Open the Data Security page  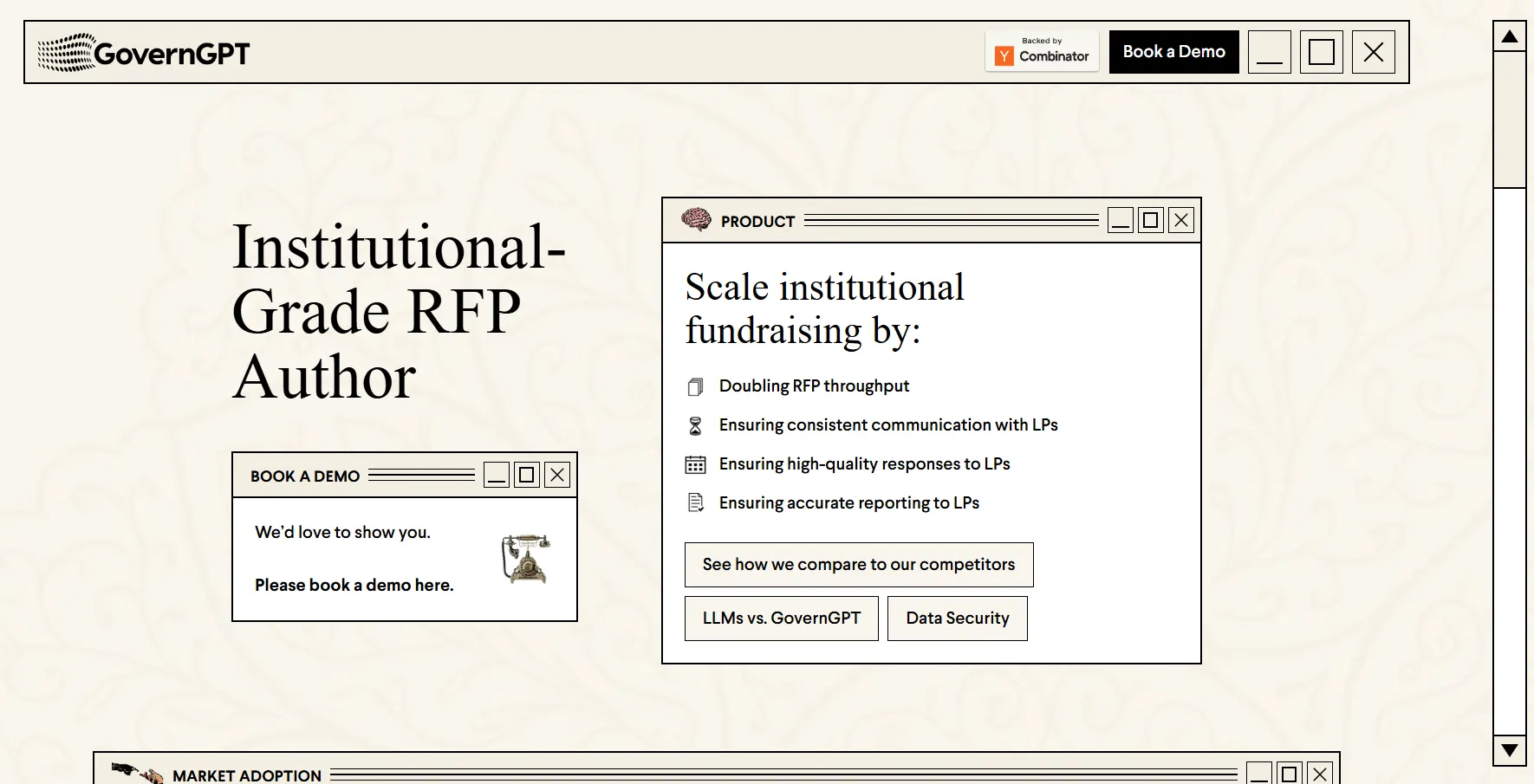click(958, 619)
